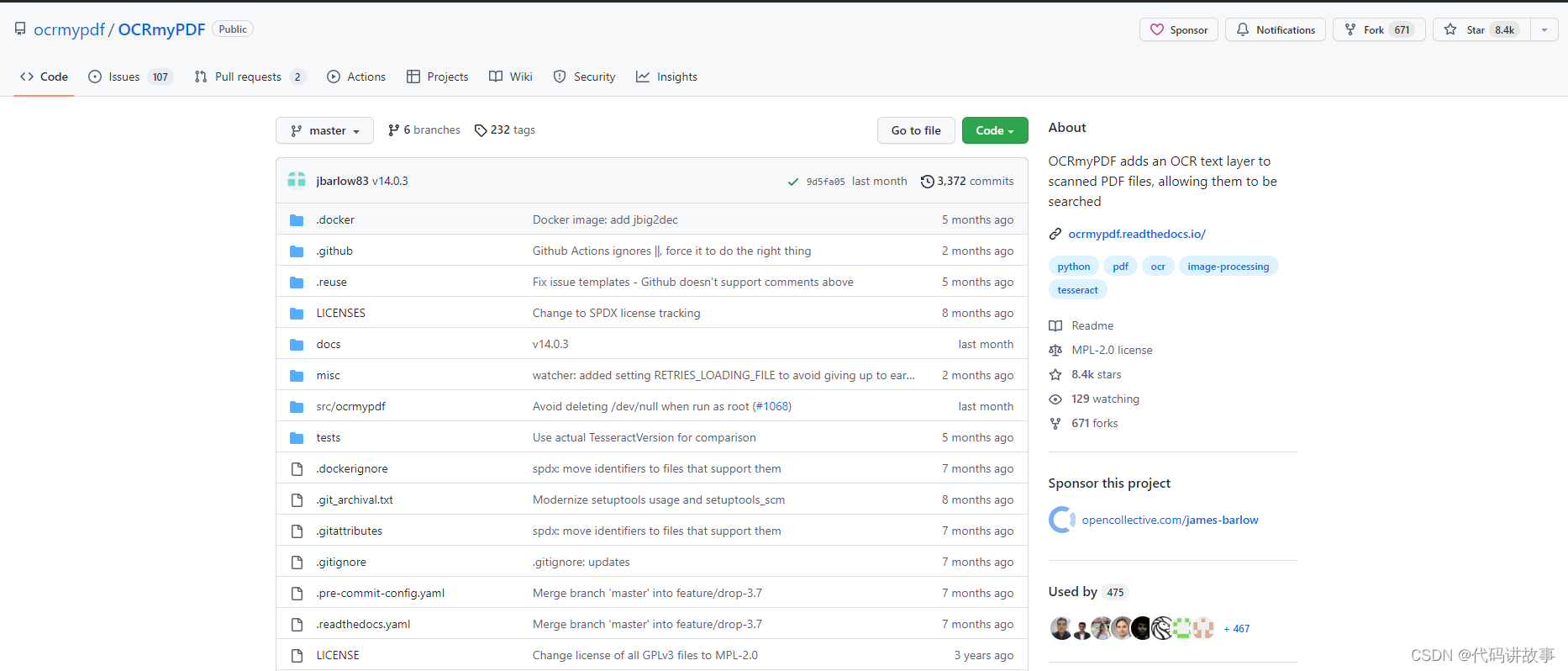
Task: Open the .docker folder
Action: pos(335,219)
